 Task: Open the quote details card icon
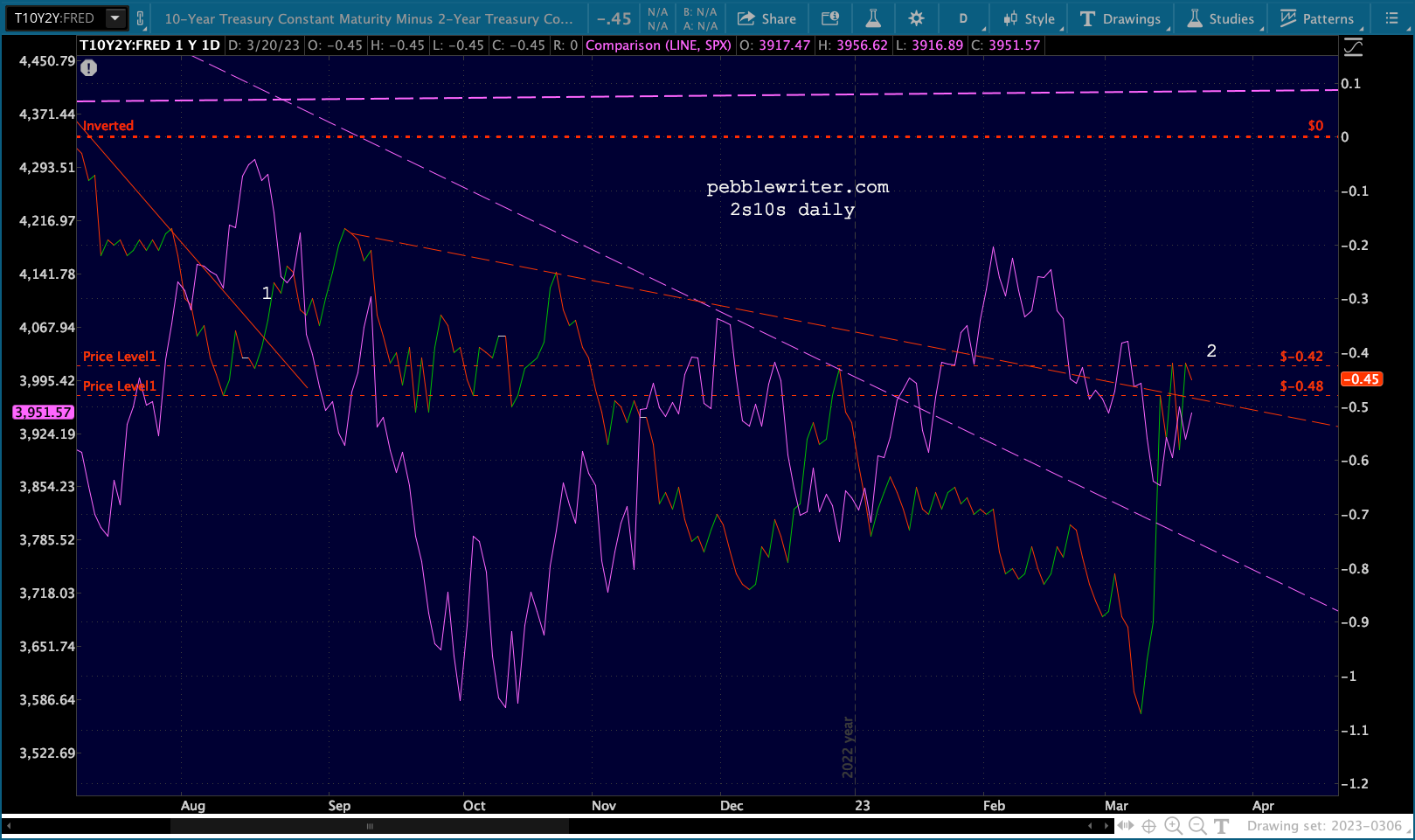point(830,18)
